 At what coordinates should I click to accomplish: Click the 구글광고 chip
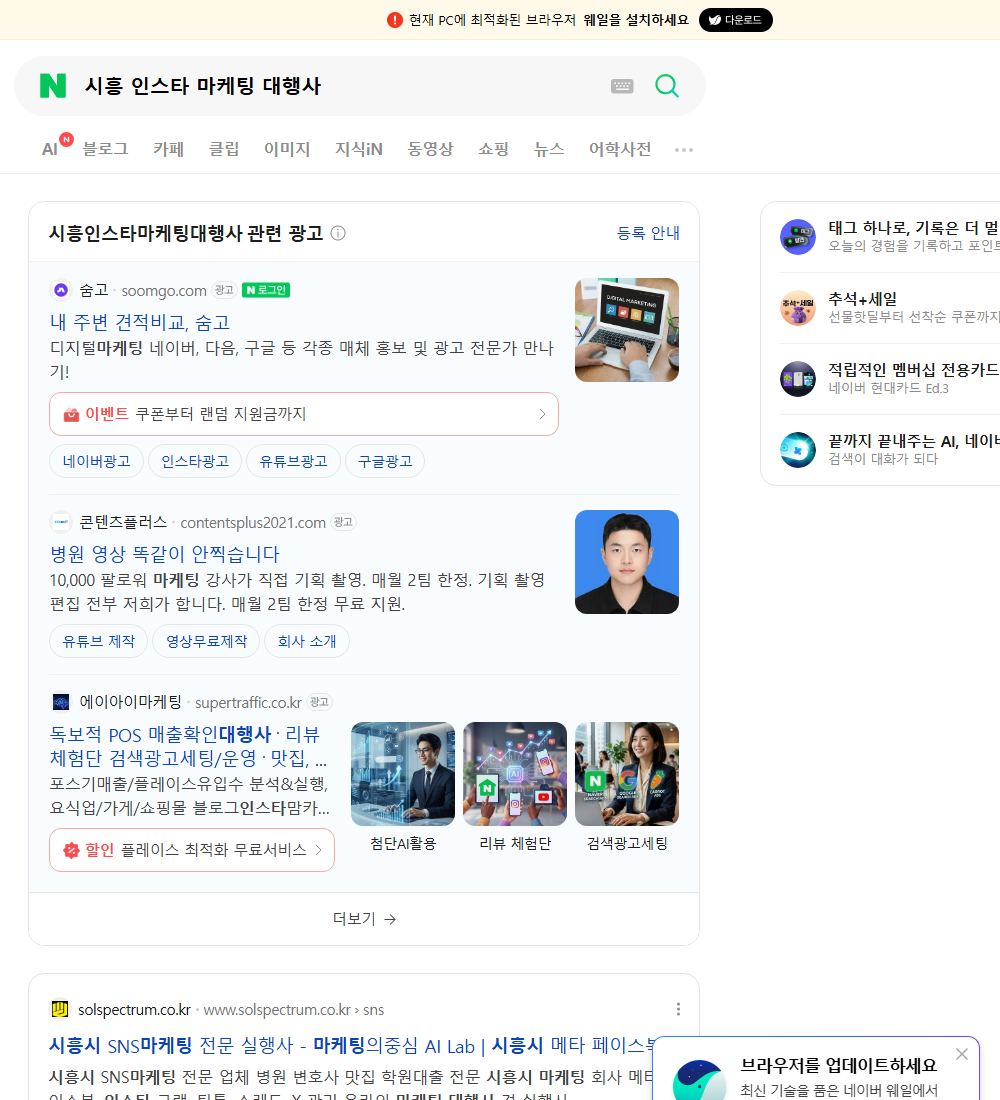tap(385, 461)
